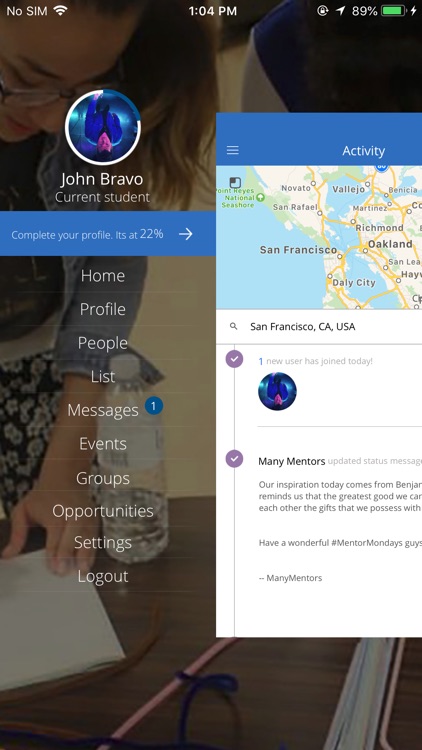This screenshot has width=422, height=750.
Task: Tap the '1 new user has joined today!' text
Action: (x=316, y=361)
